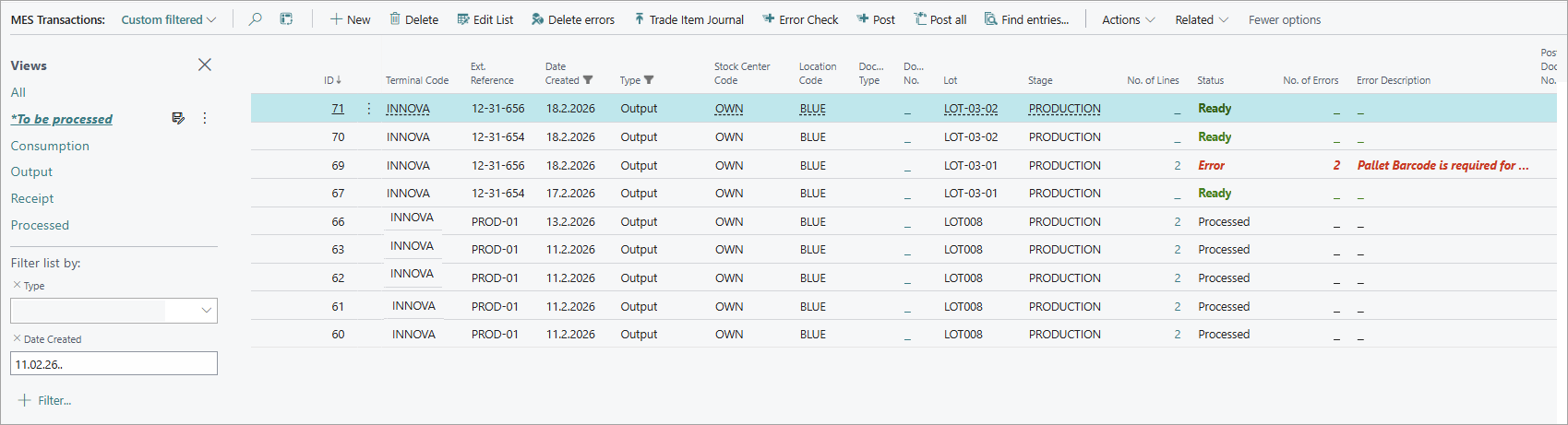Close the Views pane
The image size is (1568, 425).
(x=205, y=65)
